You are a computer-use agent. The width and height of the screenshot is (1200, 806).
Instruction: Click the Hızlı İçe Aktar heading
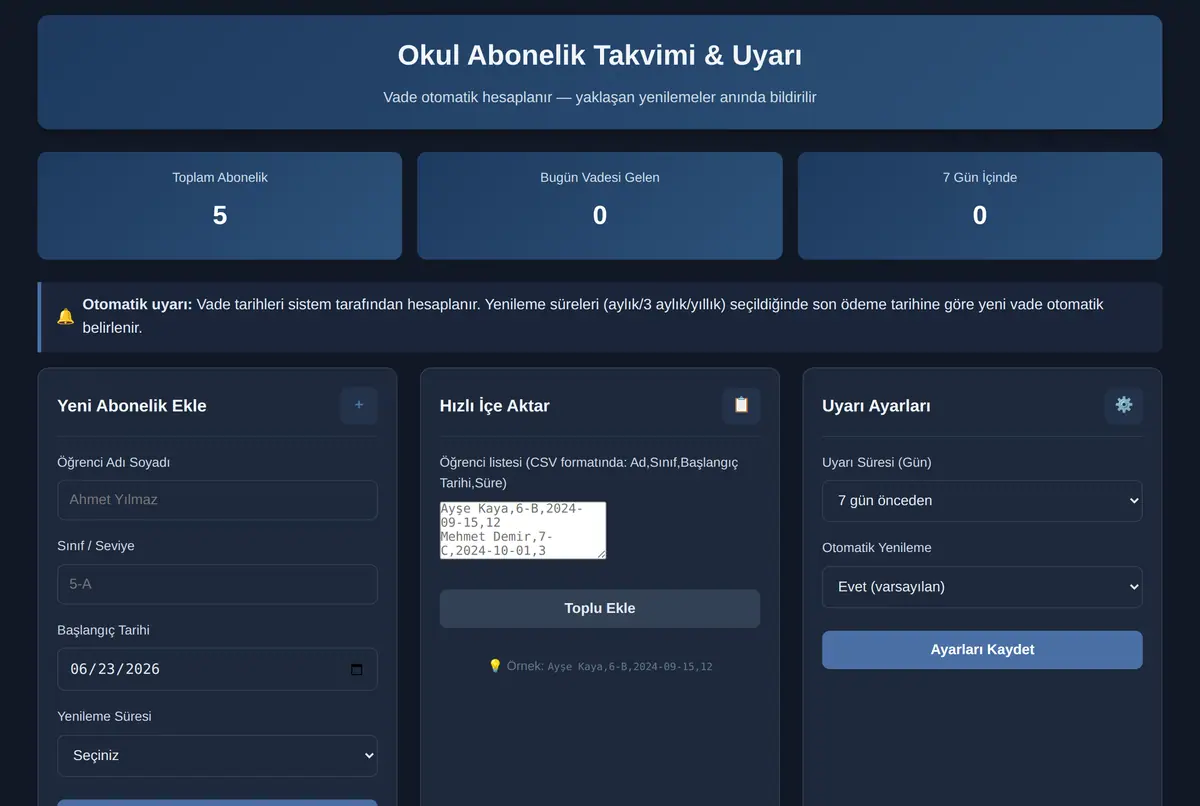point(495,405)
